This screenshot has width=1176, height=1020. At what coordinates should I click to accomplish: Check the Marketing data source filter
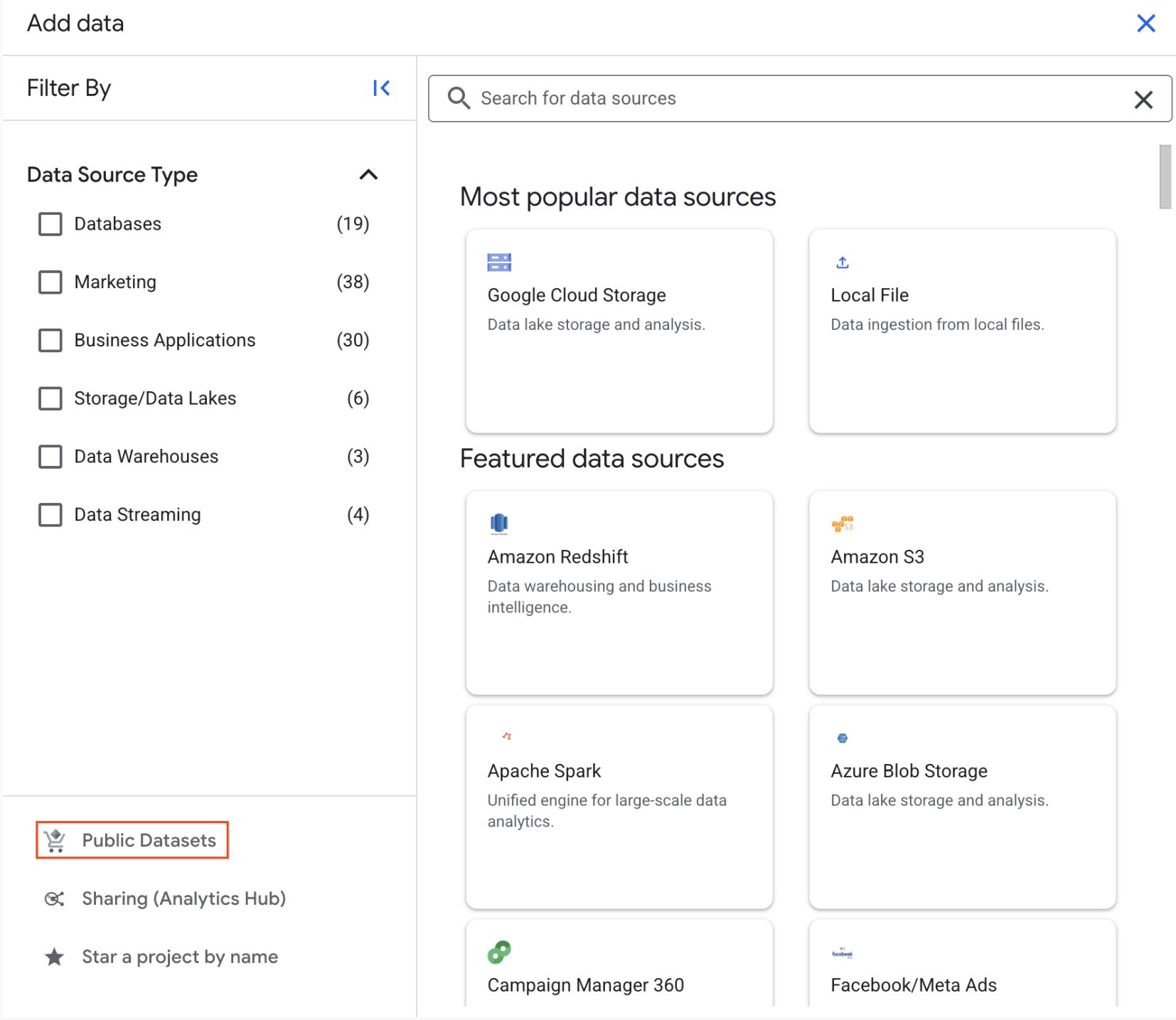pos(50,282)
